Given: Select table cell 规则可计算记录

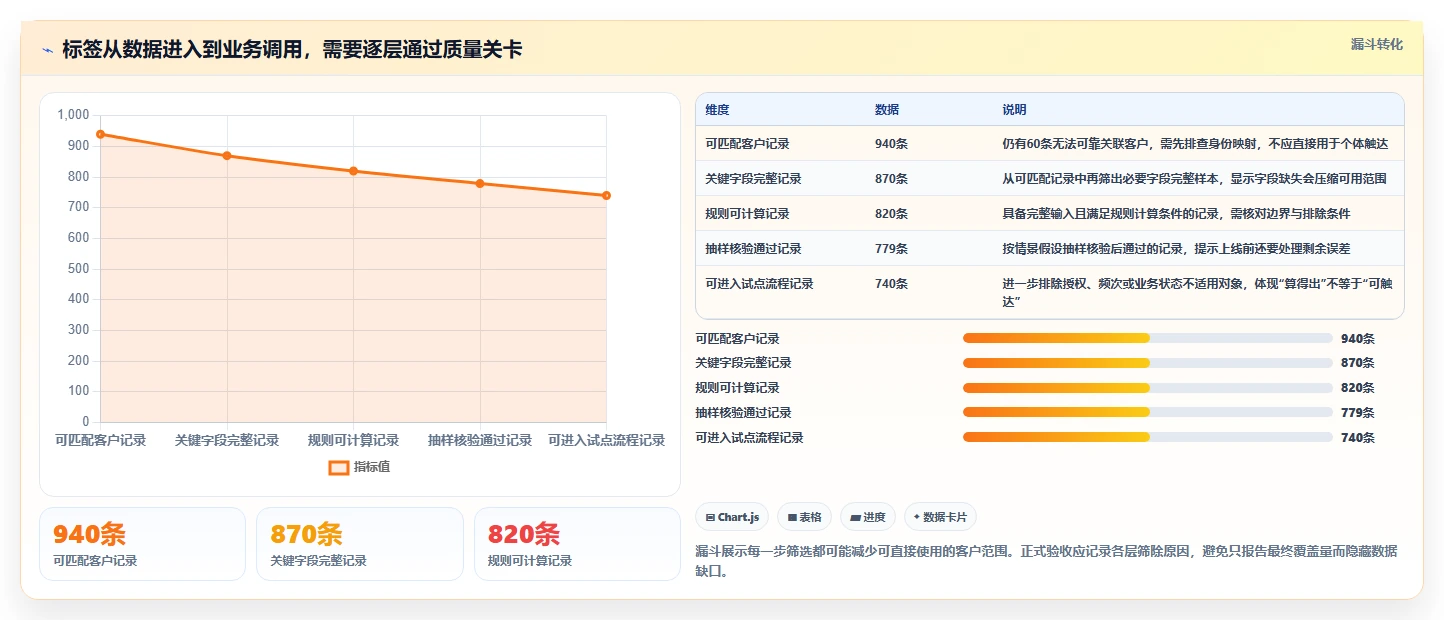Looking at the screenshot, I should click(747, 214).
